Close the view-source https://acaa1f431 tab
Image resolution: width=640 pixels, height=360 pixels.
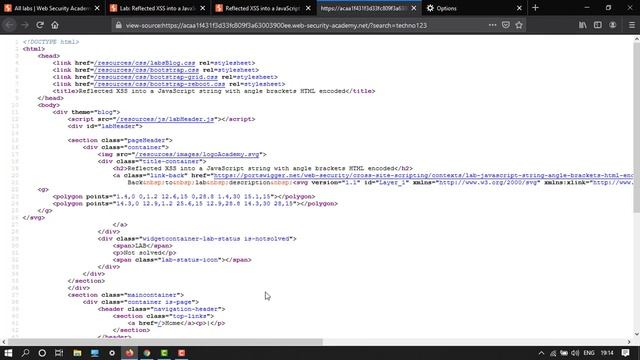(413, 8)
